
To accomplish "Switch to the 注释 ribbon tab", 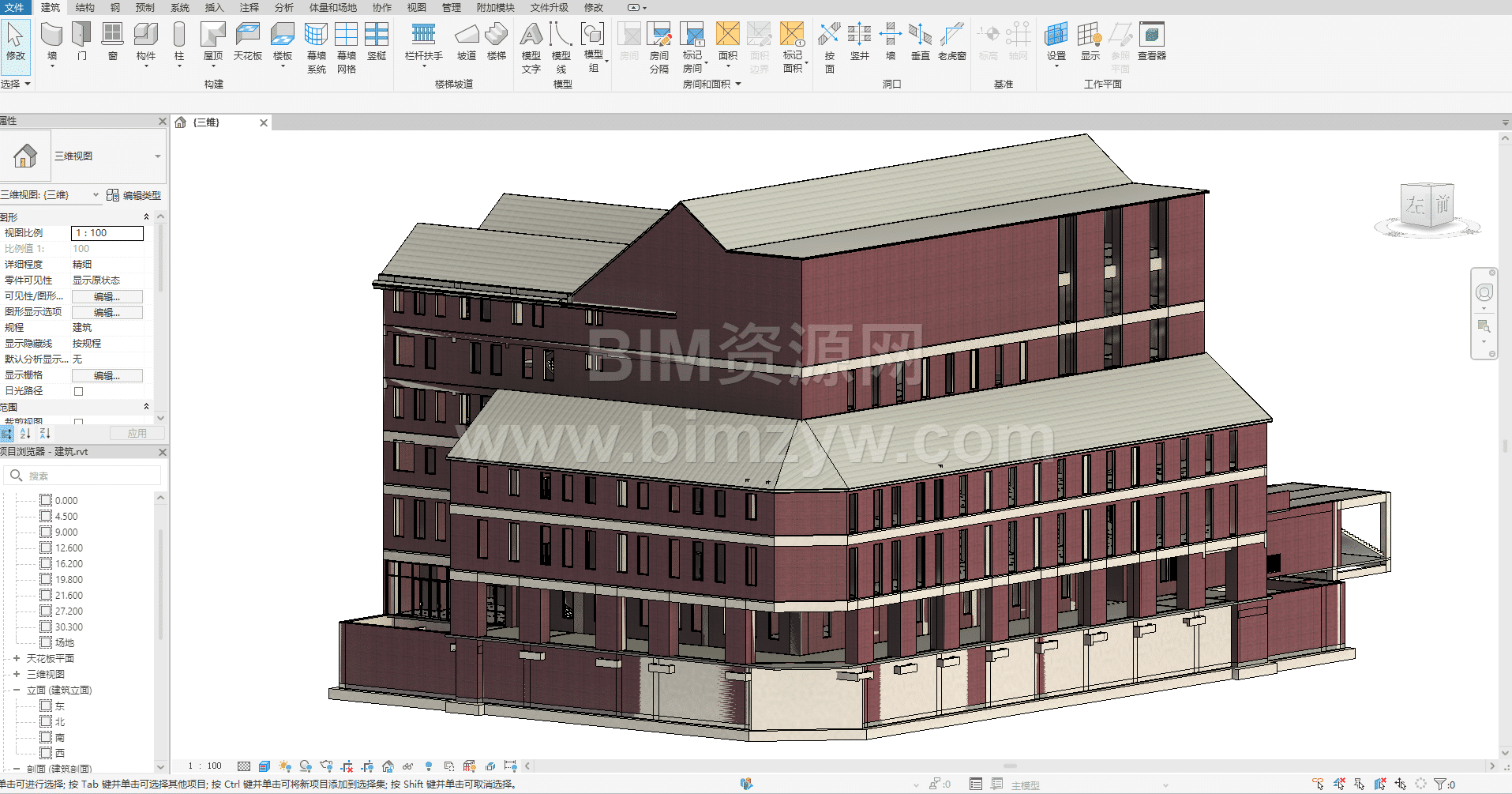I will 249,8.
